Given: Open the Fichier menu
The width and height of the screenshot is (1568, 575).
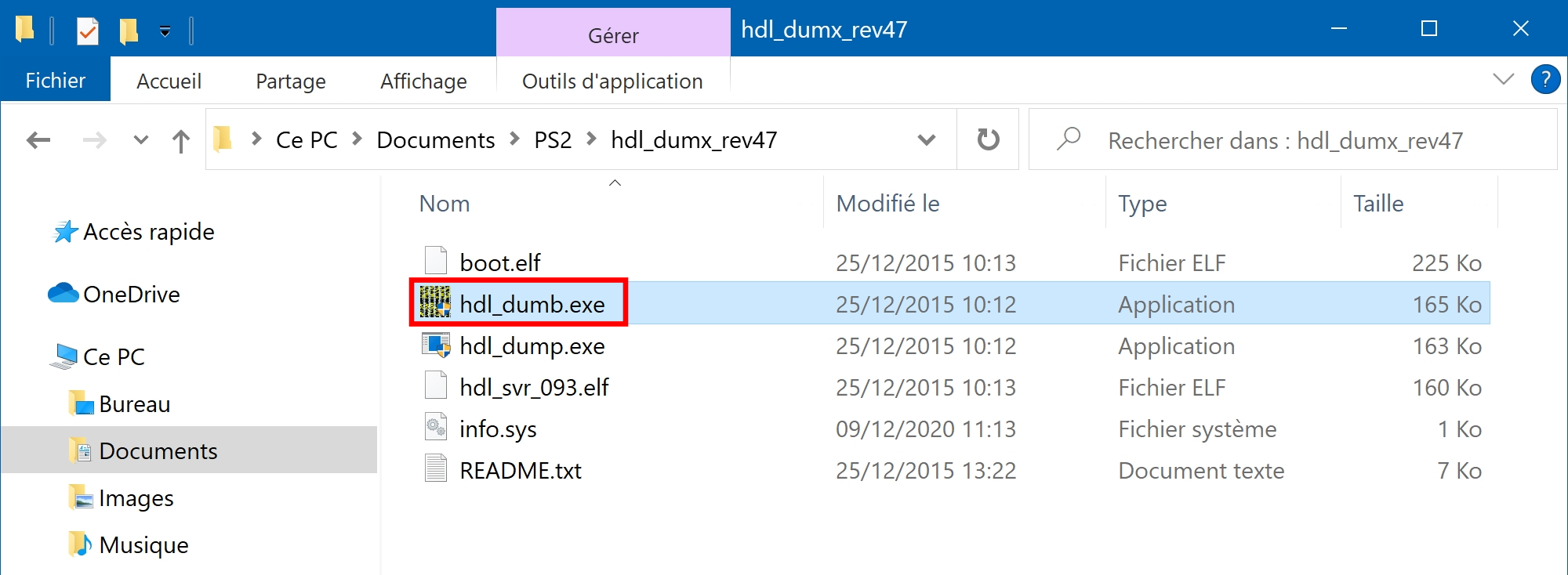Looking at the screenshot, I should point(55,81).
